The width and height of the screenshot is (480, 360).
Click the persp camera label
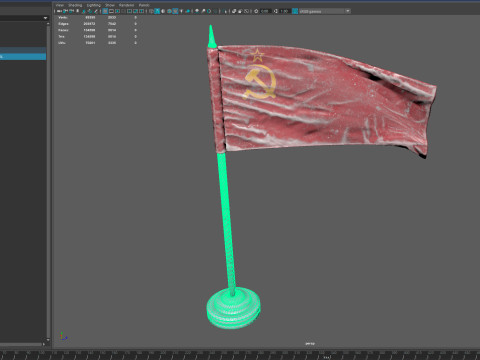[310, 343]
